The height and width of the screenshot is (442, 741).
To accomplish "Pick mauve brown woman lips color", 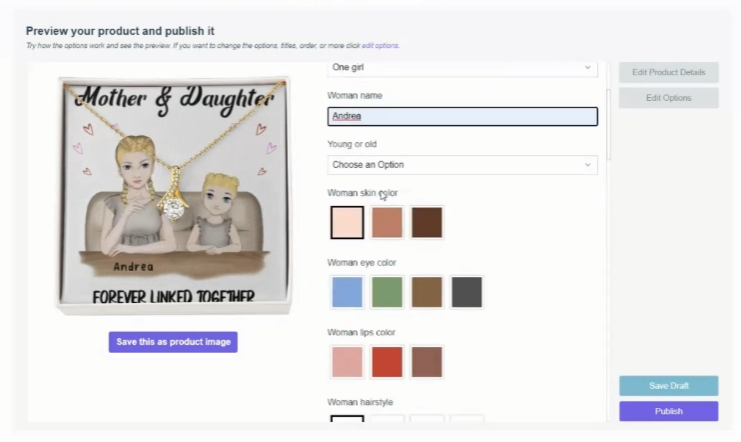I will 427,362.
